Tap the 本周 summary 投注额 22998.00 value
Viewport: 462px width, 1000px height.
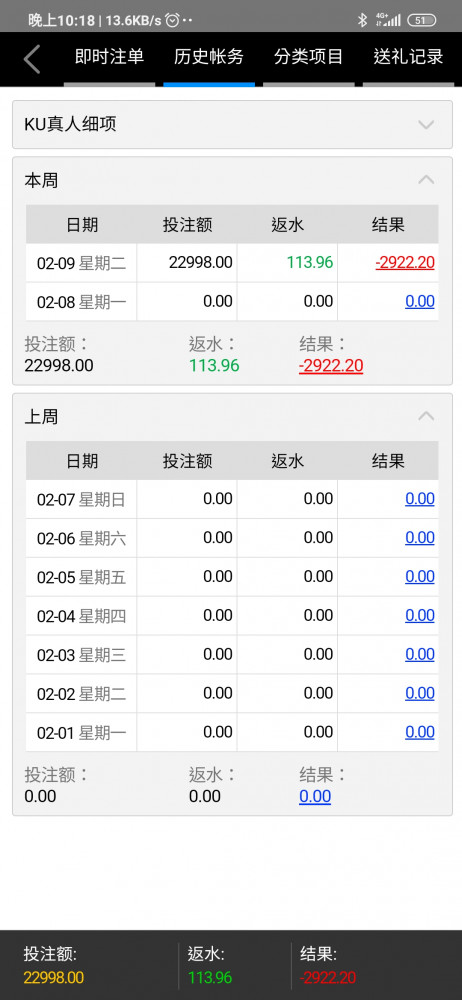coord(59,365)
